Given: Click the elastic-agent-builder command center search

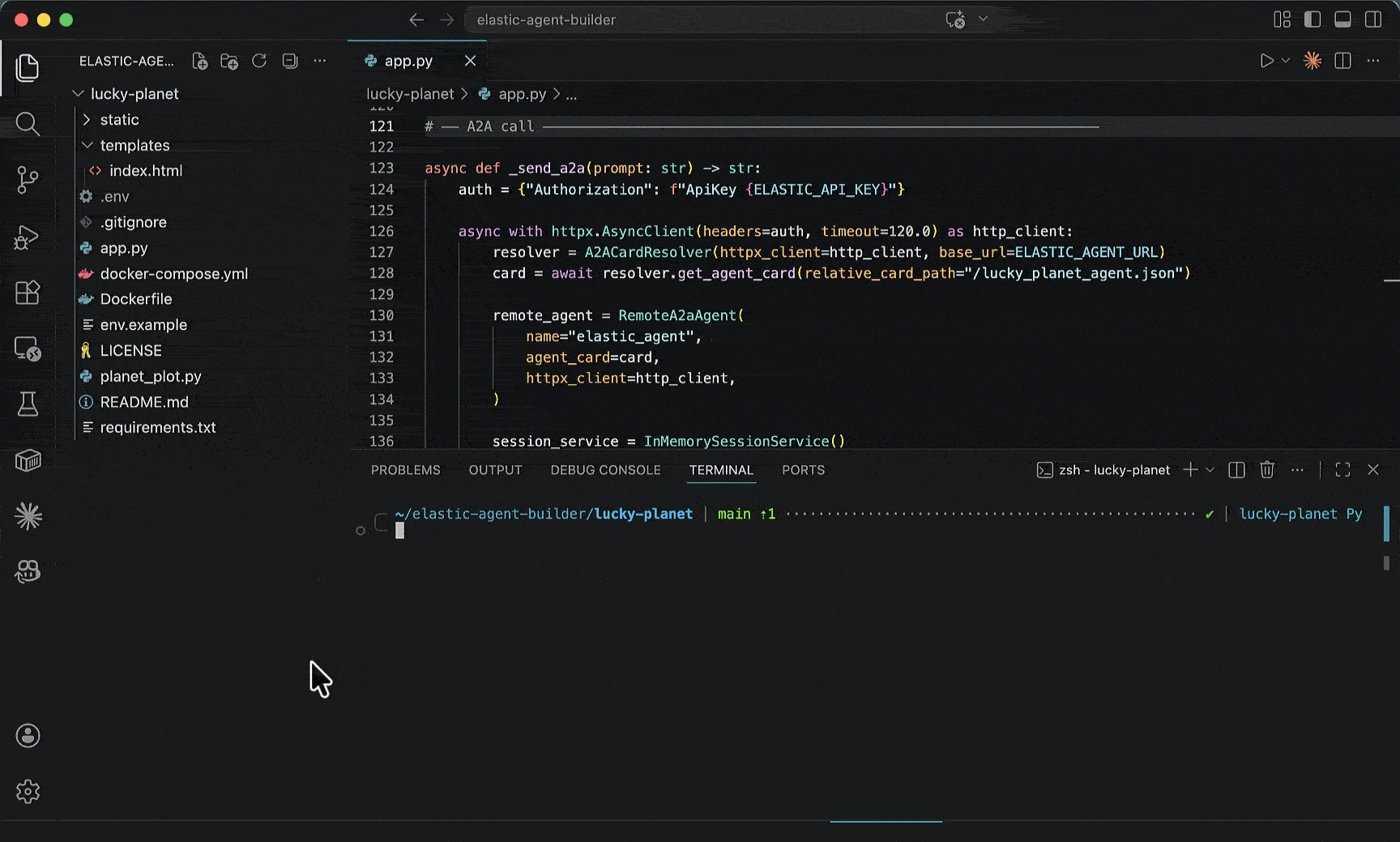Looking at the screenshot, I should (x=702, y=19).
